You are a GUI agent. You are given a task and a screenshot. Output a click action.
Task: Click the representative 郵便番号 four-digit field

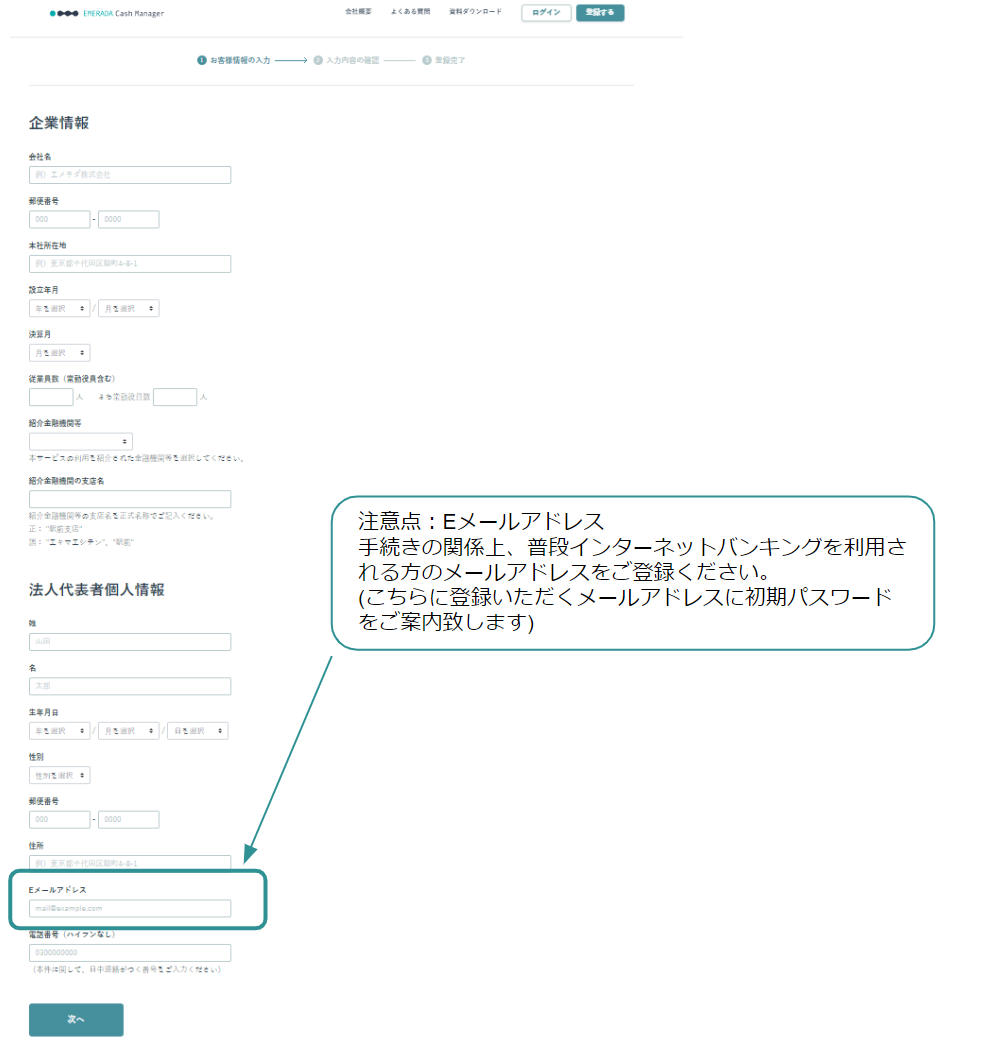coord(128,819)
